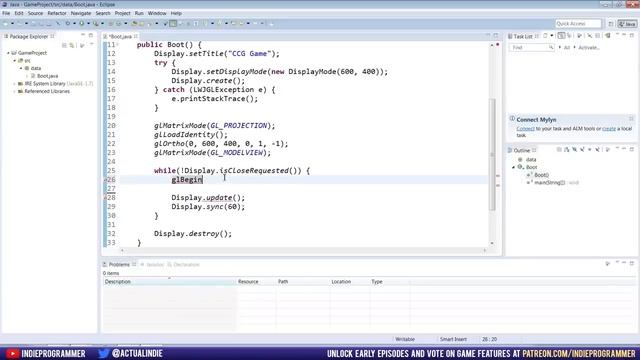Collapse the data package node
The width and height of the screenshot is (640, 360).
(x=21, y=68)
